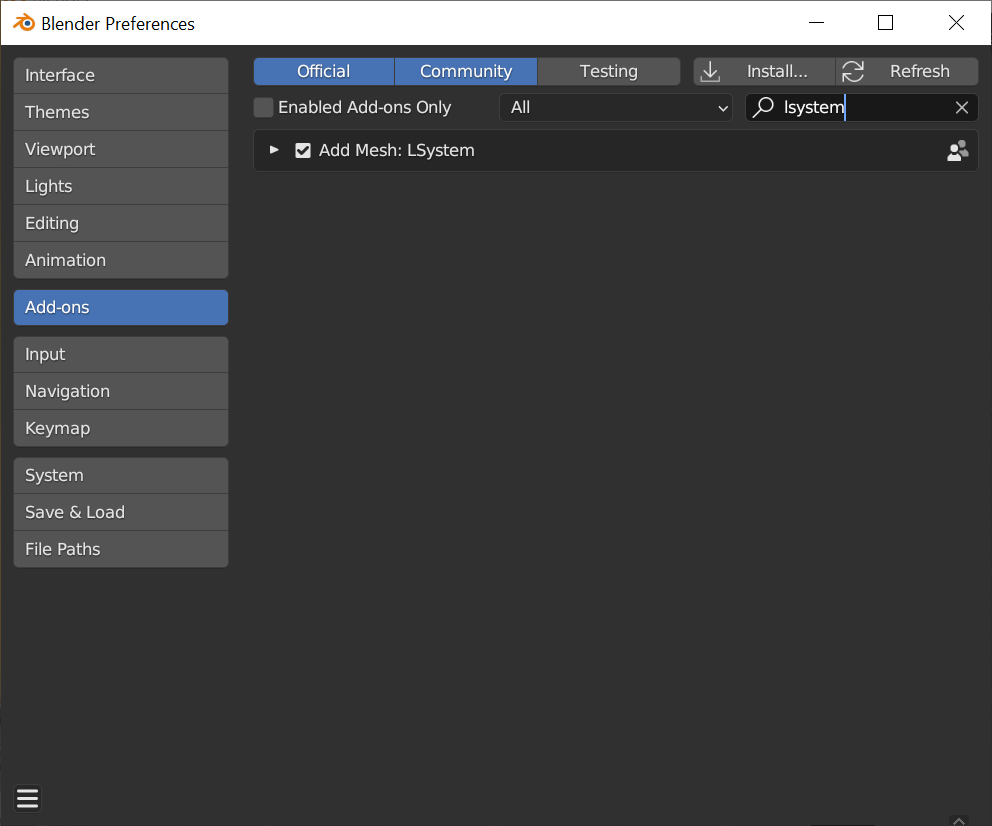Select the Save & Load preferences section
Image resolution: width=992 pixels, height=826 pixels.
pos(120,512)
